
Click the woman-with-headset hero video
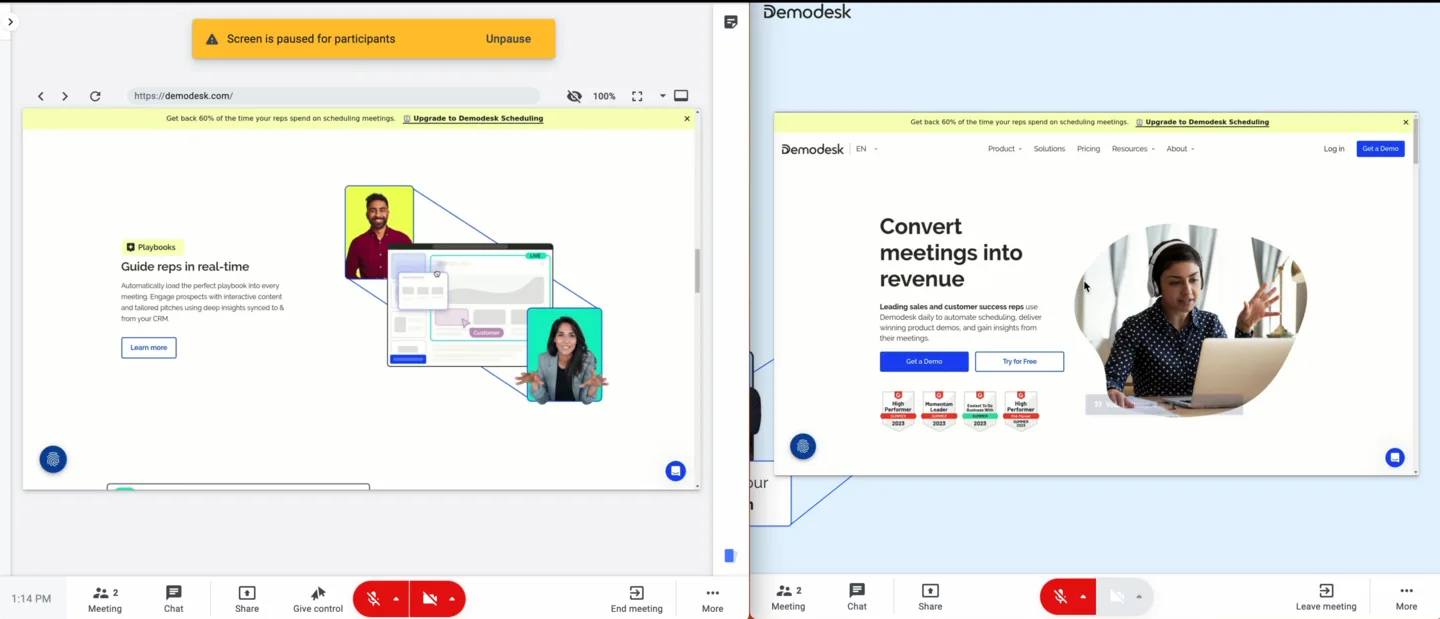coord(1190,320)
